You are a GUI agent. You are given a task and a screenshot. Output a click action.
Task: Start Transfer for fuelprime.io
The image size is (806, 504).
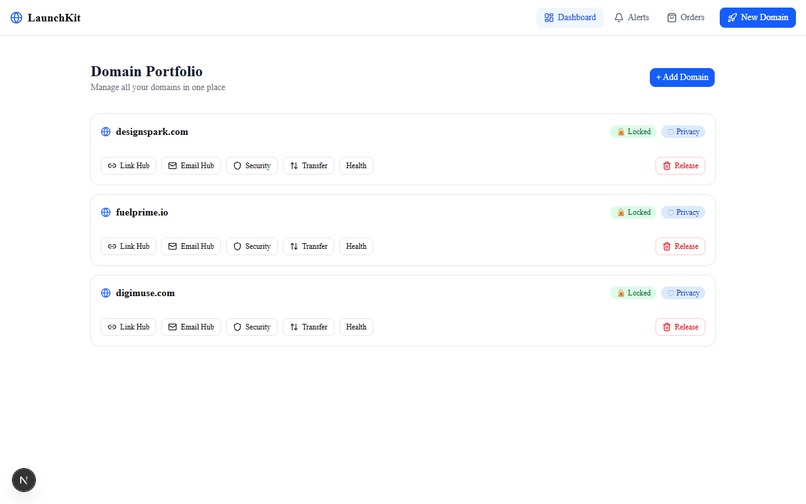pos(308,246)
